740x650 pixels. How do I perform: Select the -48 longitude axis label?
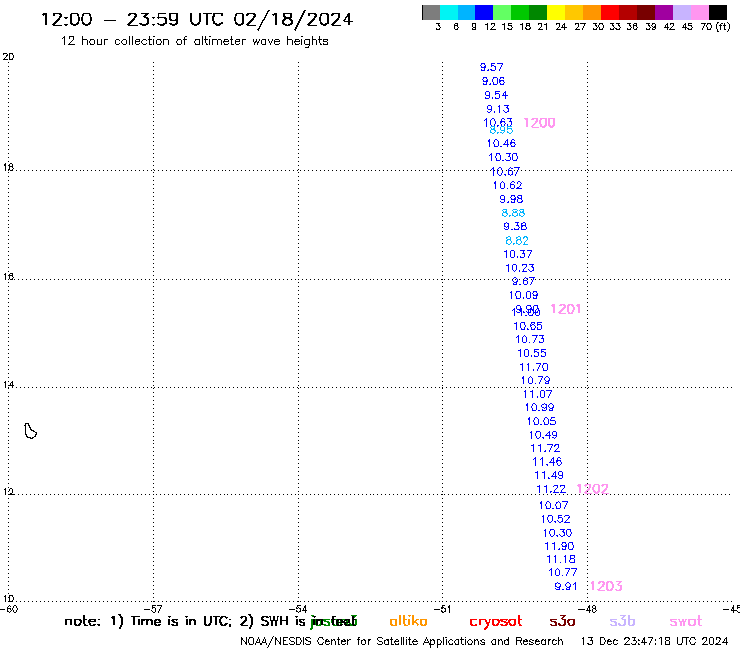pyautogui.click(x=587, y=609)
